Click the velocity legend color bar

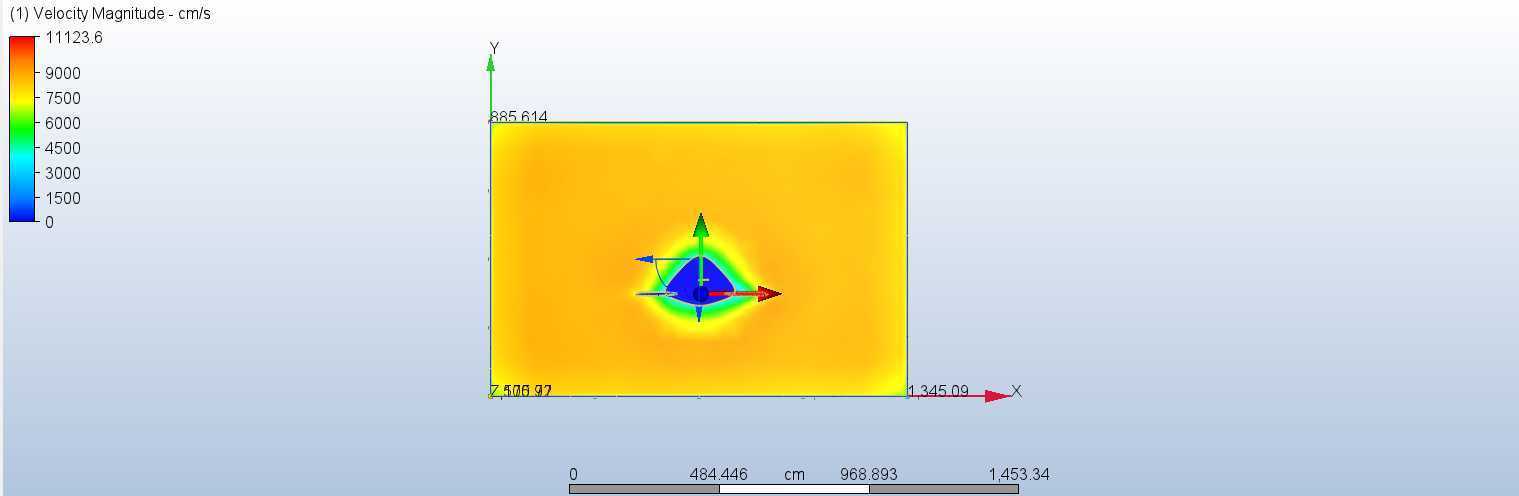(x=23, y=128)
